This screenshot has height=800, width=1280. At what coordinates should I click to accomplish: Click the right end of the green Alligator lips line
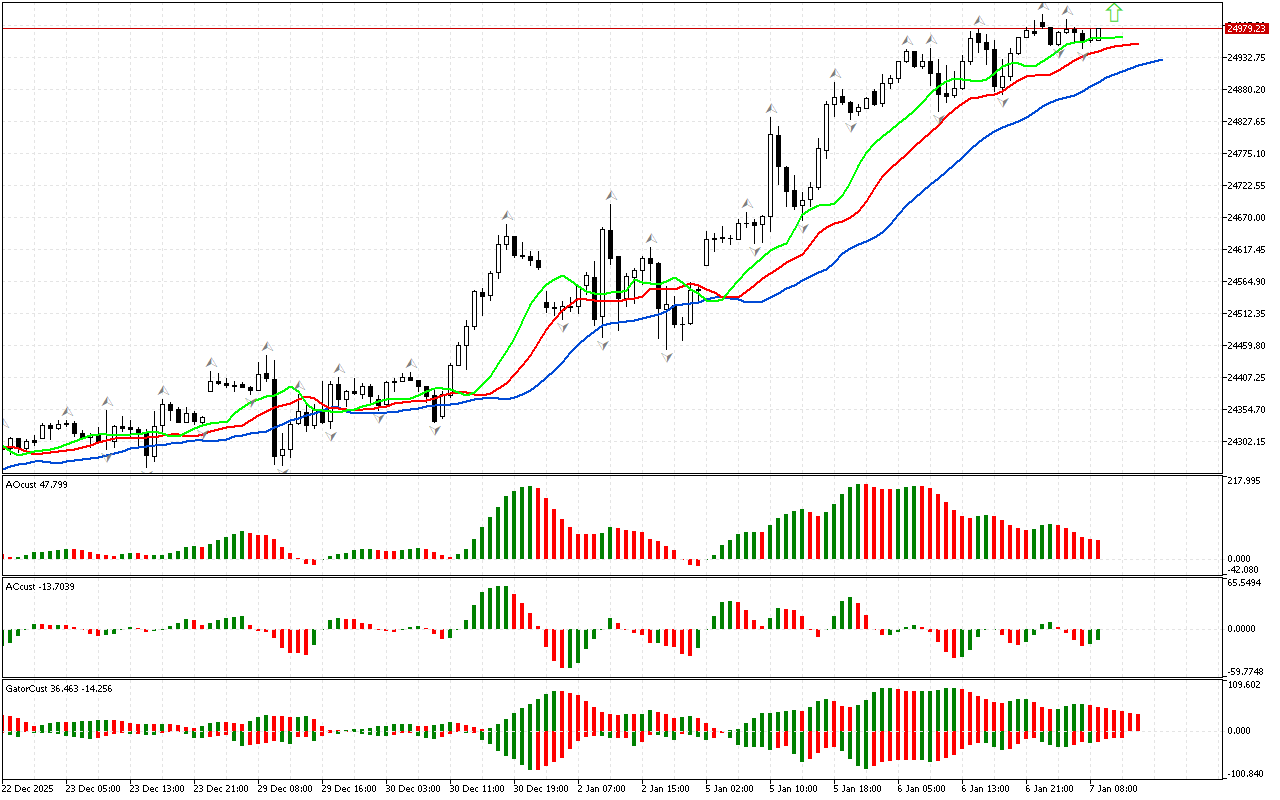coord(1122,37)
